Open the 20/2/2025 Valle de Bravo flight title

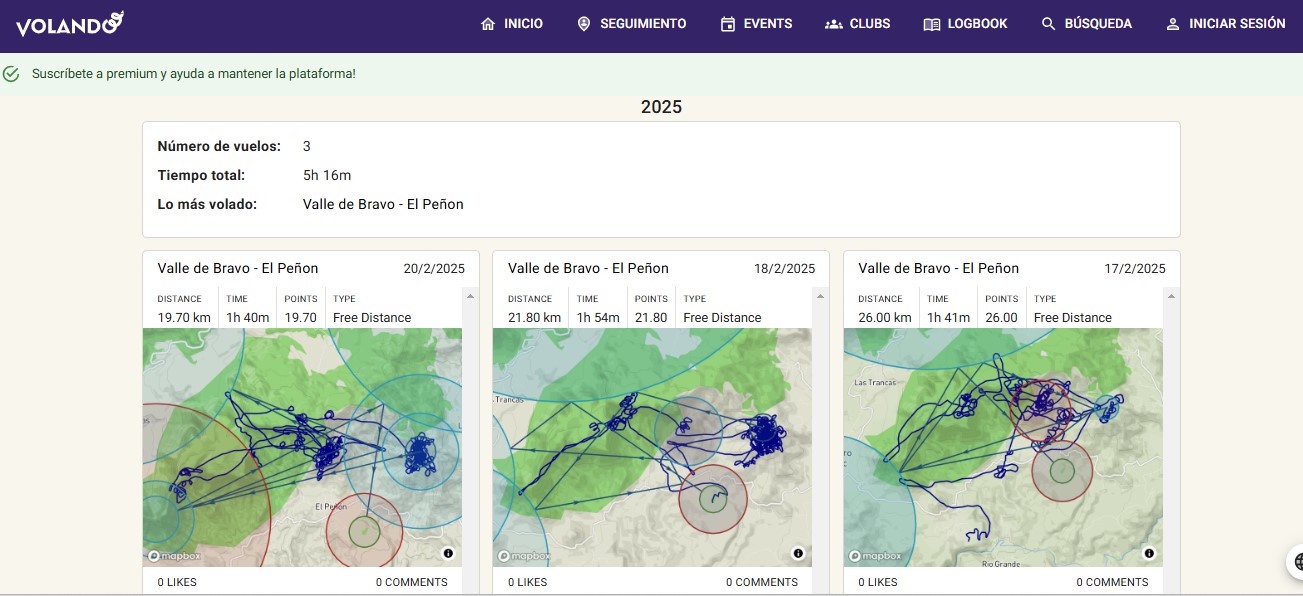click(x=238, y=268)
